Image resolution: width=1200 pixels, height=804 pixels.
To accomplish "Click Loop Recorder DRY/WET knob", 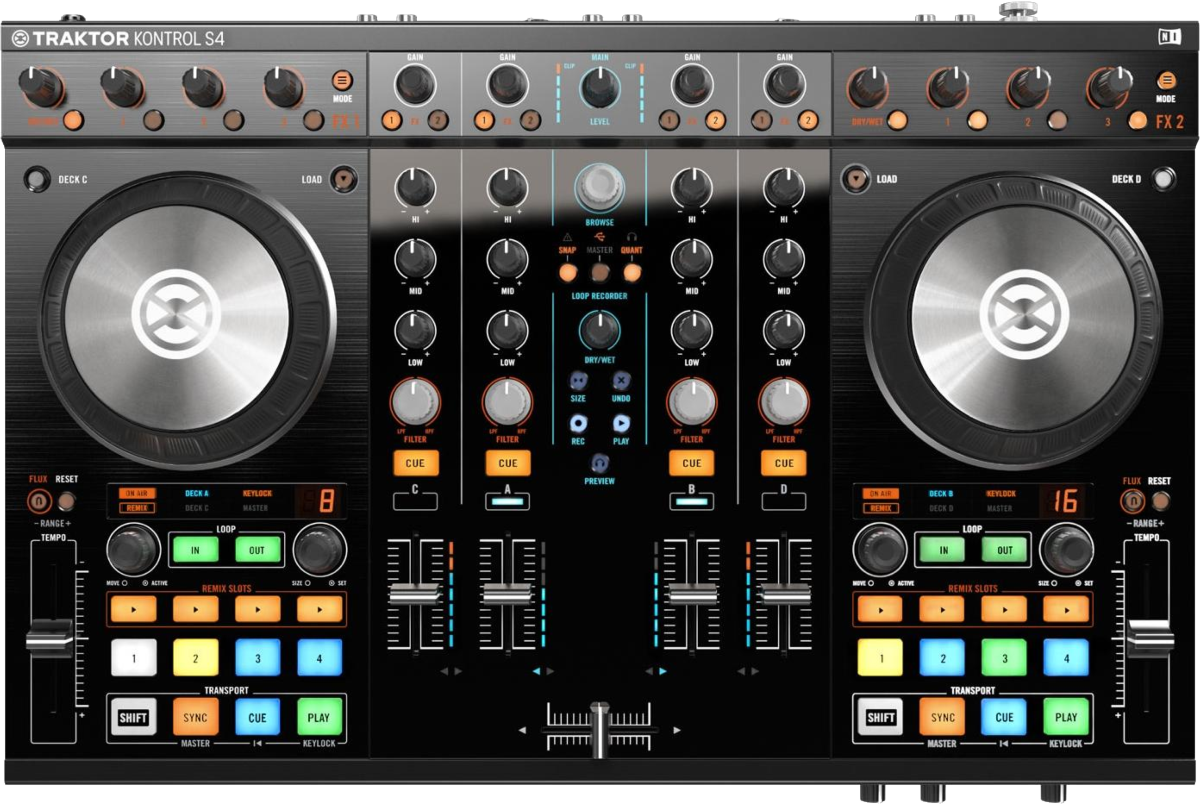I will click(x=599, y=330).
